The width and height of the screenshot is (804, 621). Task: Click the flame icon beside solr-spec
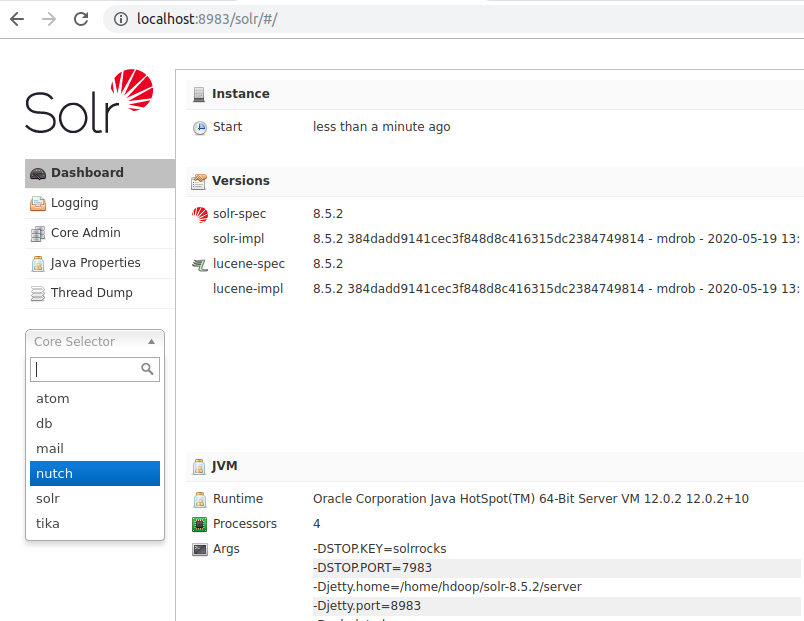tap(200, 214)
